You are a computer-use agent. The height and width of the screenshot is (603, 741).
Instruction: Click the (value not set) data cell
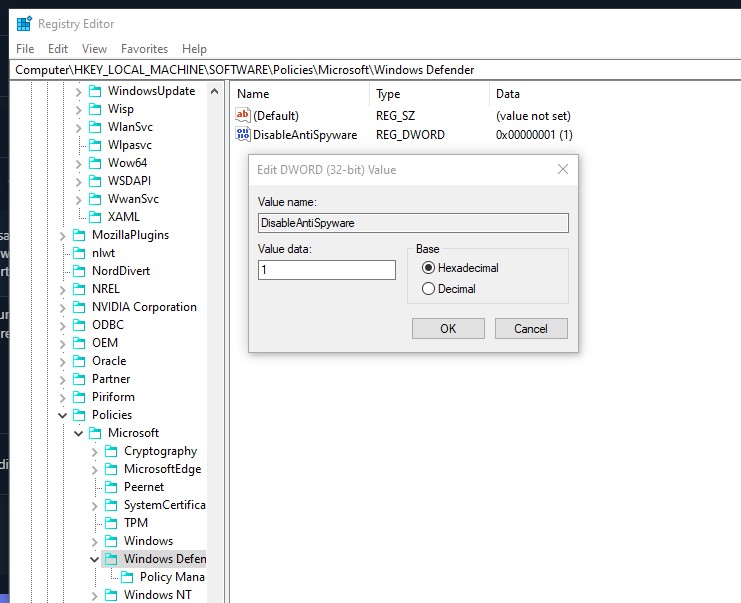point(533,116)
